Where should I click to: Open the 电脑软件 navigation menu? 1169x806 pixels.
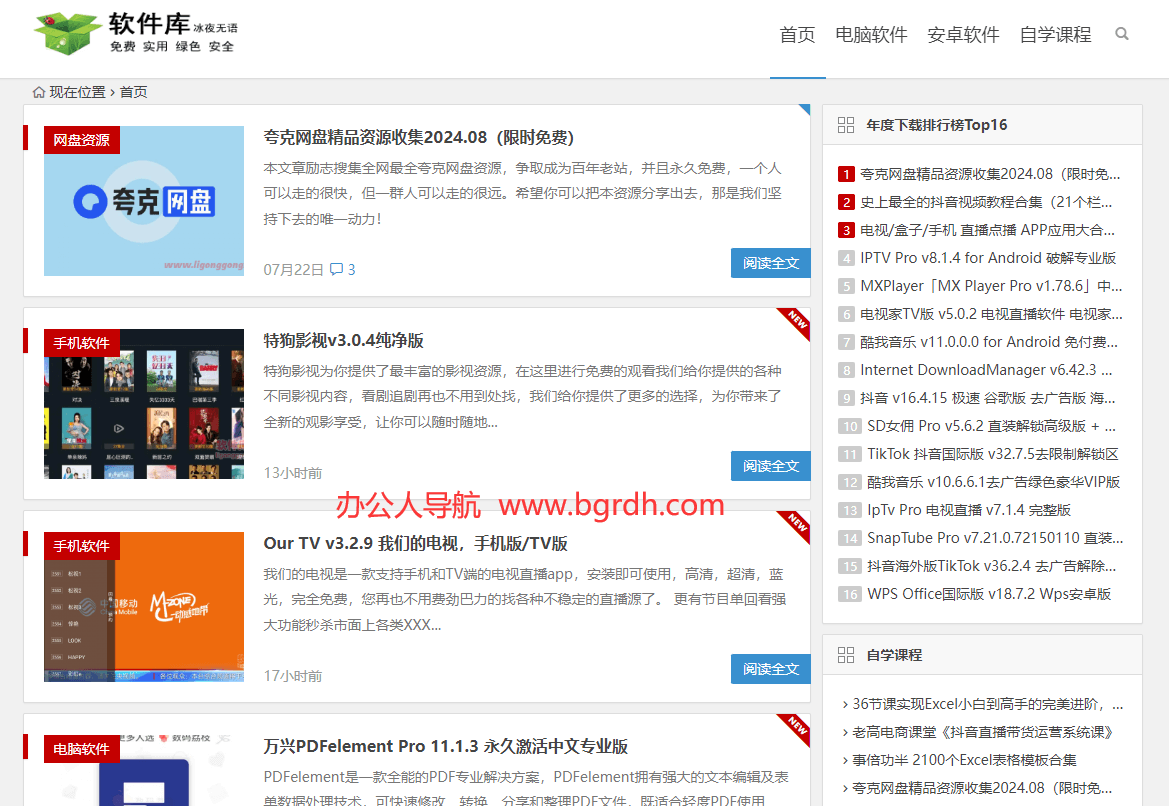871,35
